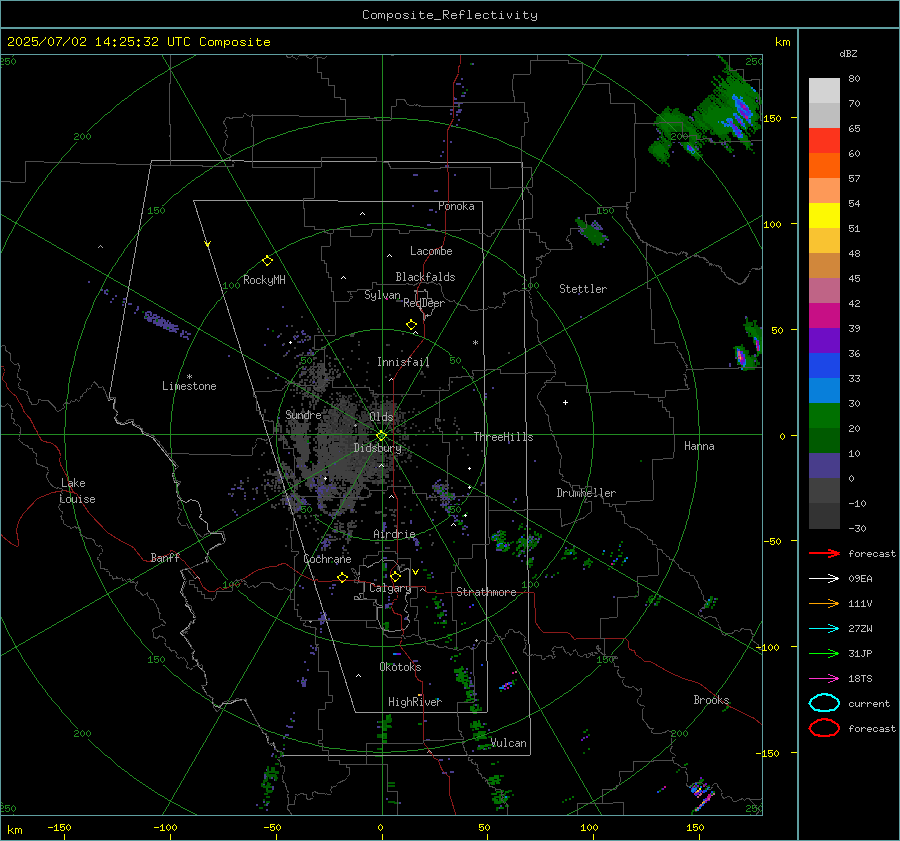
Task: Click the cyan 'current' ellipse icon
Action: 824,703
